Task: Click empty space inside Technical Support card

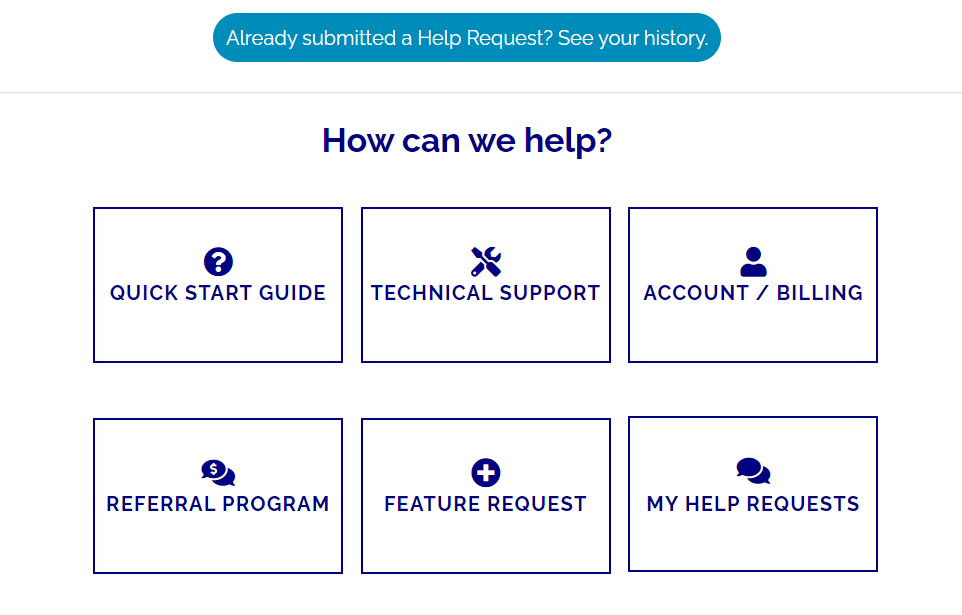Action: coord(486,335)
